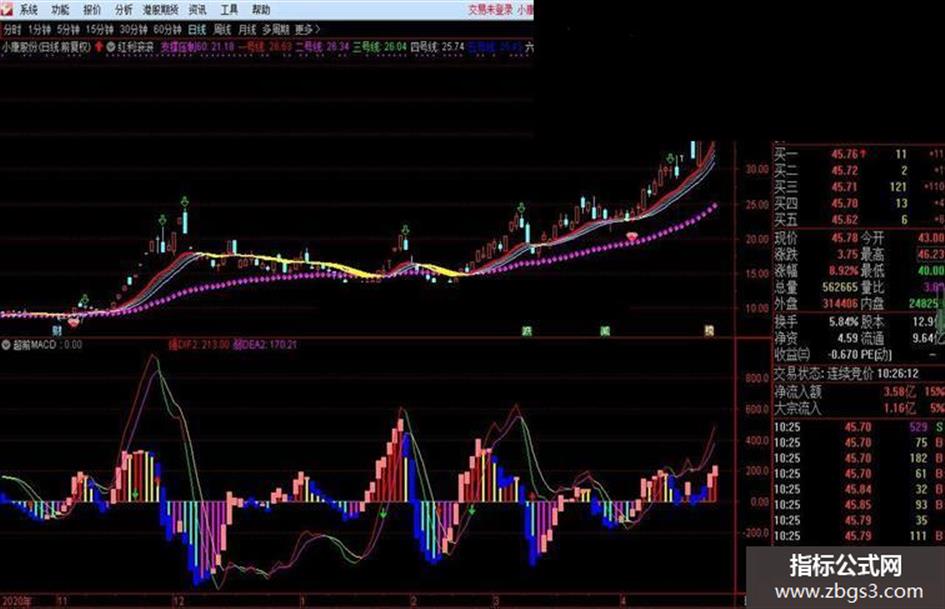The width and height of the screenshot is (945, 609).
Task: Click the 小康股份(日线 前复权) title
Action: pos(46,46)
